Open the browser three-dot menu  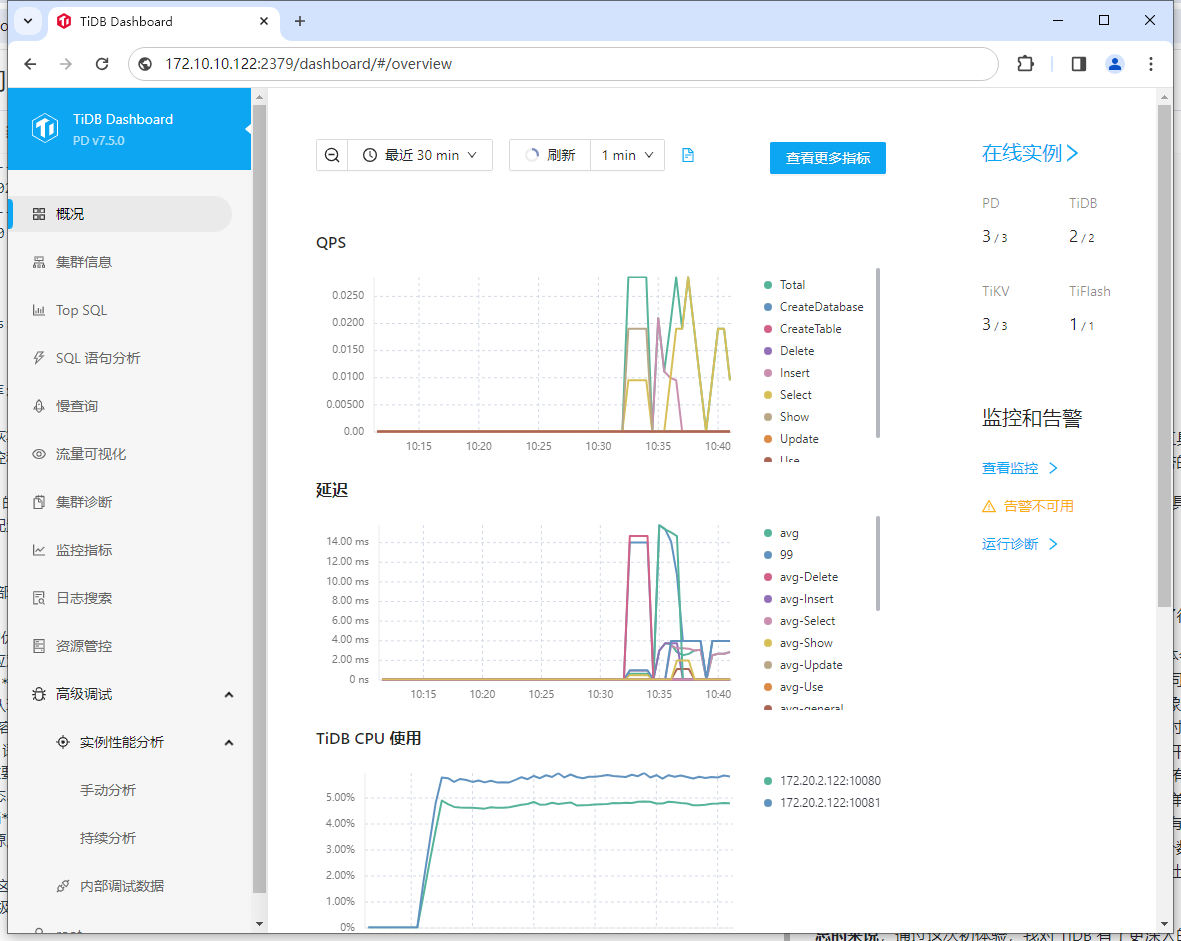click(1151, 64)
